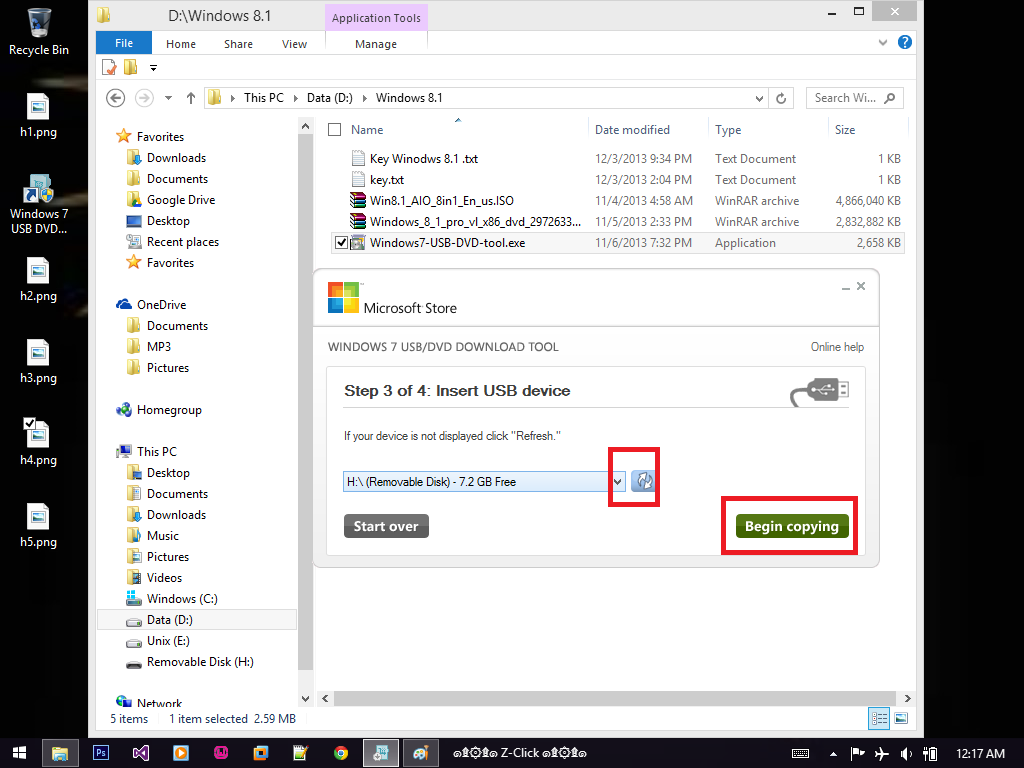Open Windows (C:) drive
This screenshot has height=768, width=1024.
(x=182, y=599)
